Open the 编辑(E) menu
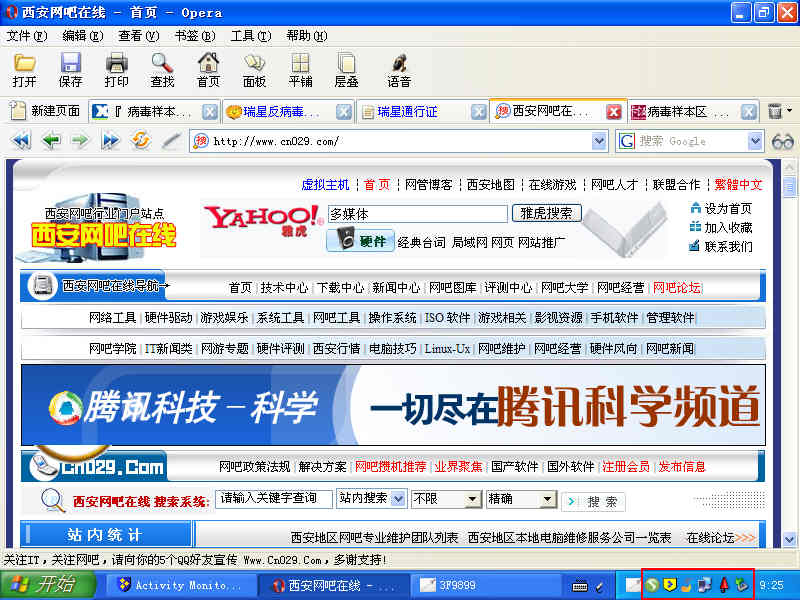Viewport: 800px width, 600px height. point(83,36)
